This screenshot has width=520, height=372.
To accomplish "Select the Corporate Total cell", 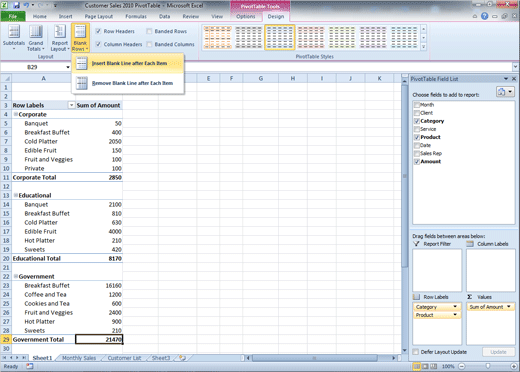I will coord(44,177).
